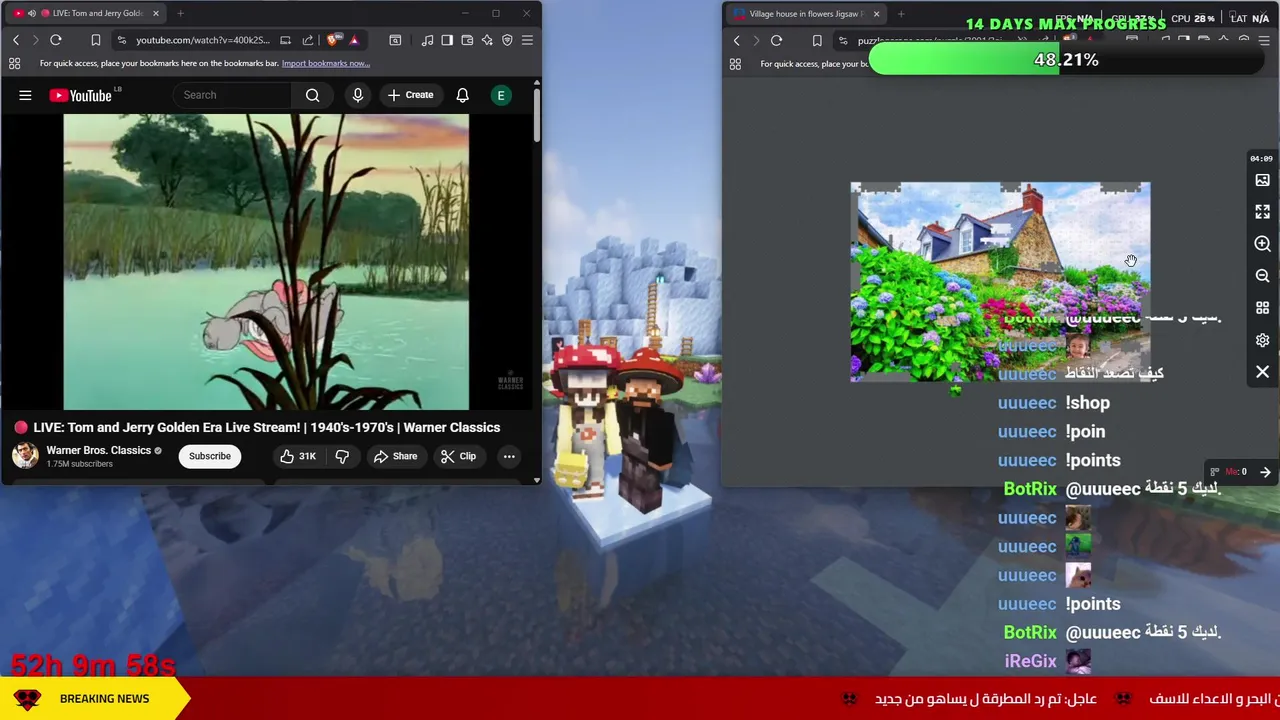1280x720 pixels.
Task: Show the puzzle preview image
Action: (1262, 180)
